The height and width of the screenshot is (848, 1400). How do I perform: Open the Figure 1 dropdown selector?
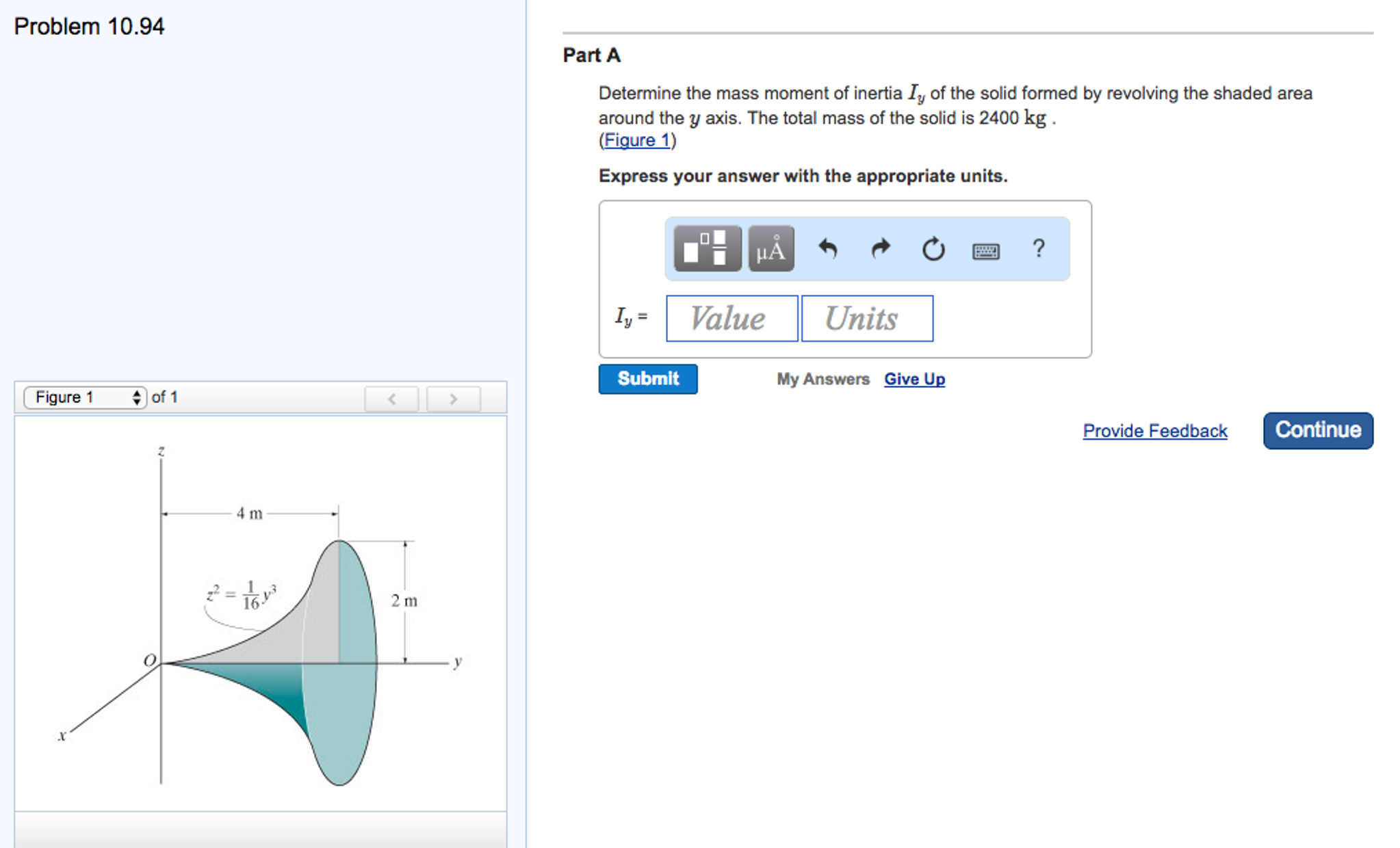[x=85, y=397]
